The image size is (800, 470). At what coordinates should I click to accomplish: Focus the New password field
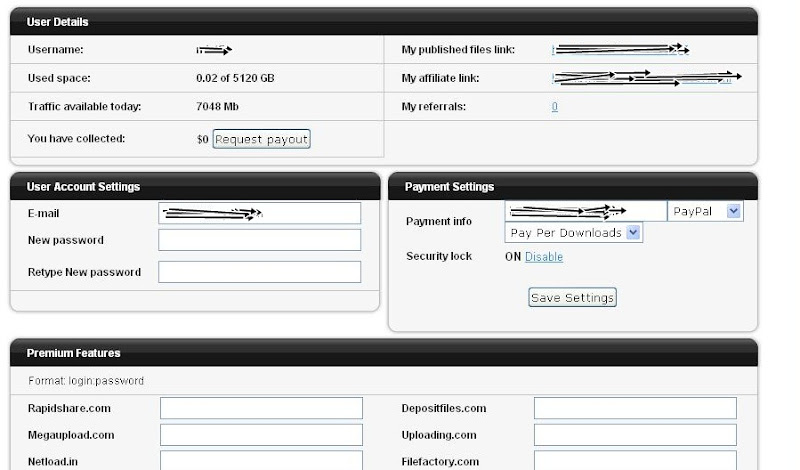(259, 240)
